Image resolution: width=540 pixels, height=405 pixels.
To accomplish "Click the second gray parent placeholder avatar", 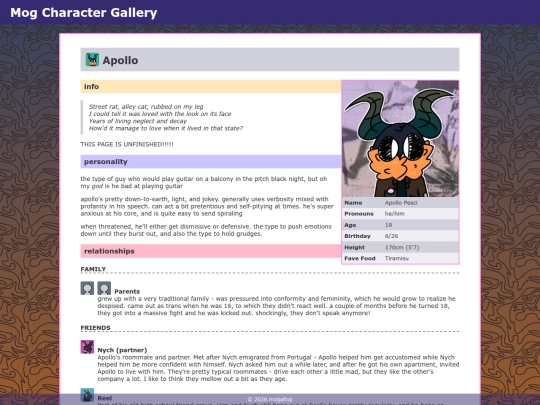I will (x=104, y=288).
